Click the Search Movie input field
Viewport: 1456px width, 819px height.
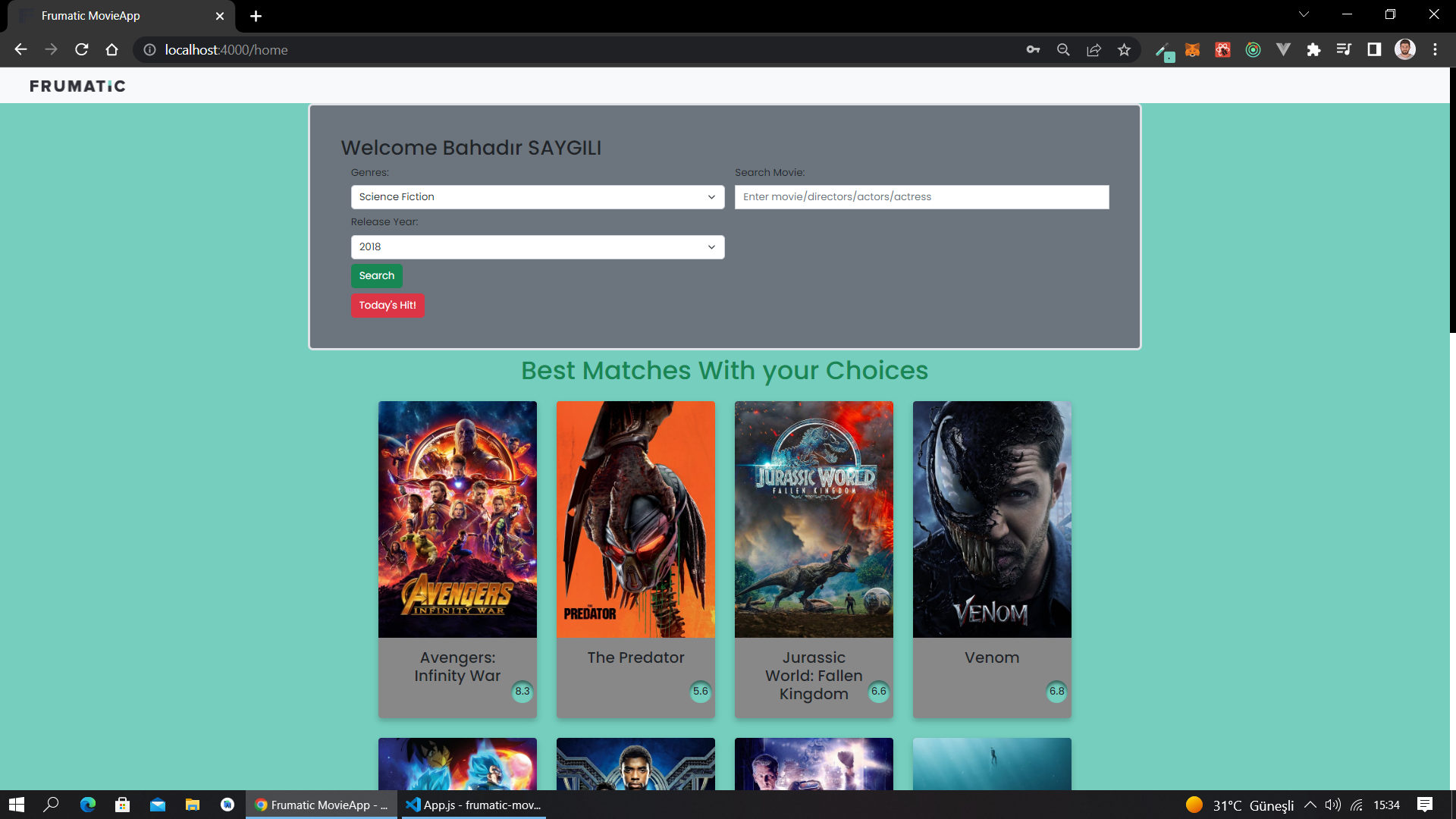coord(921,196)
